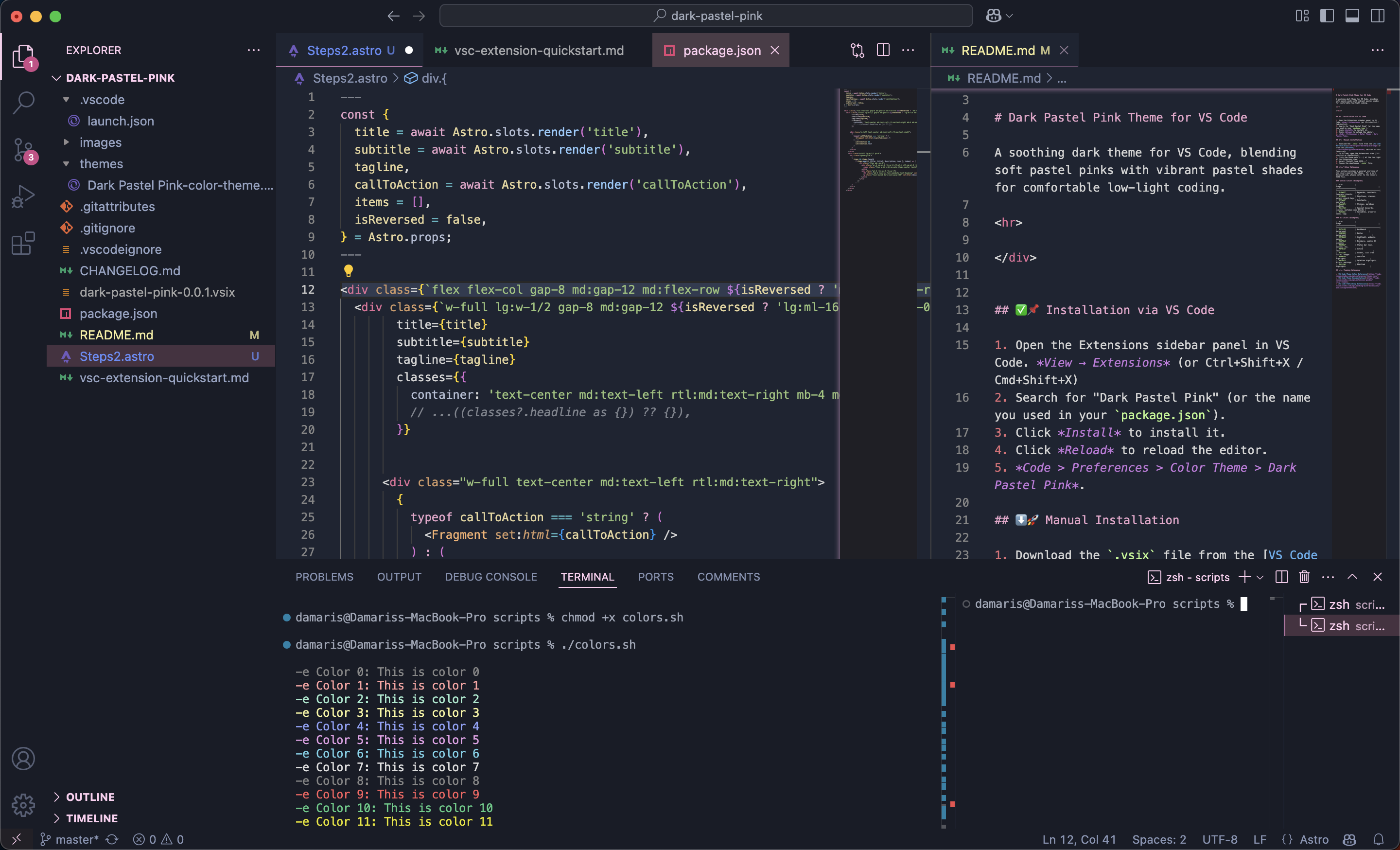Open the Search view in activity bar
This screenshot has height=850, width=1400.
point(23,103)
